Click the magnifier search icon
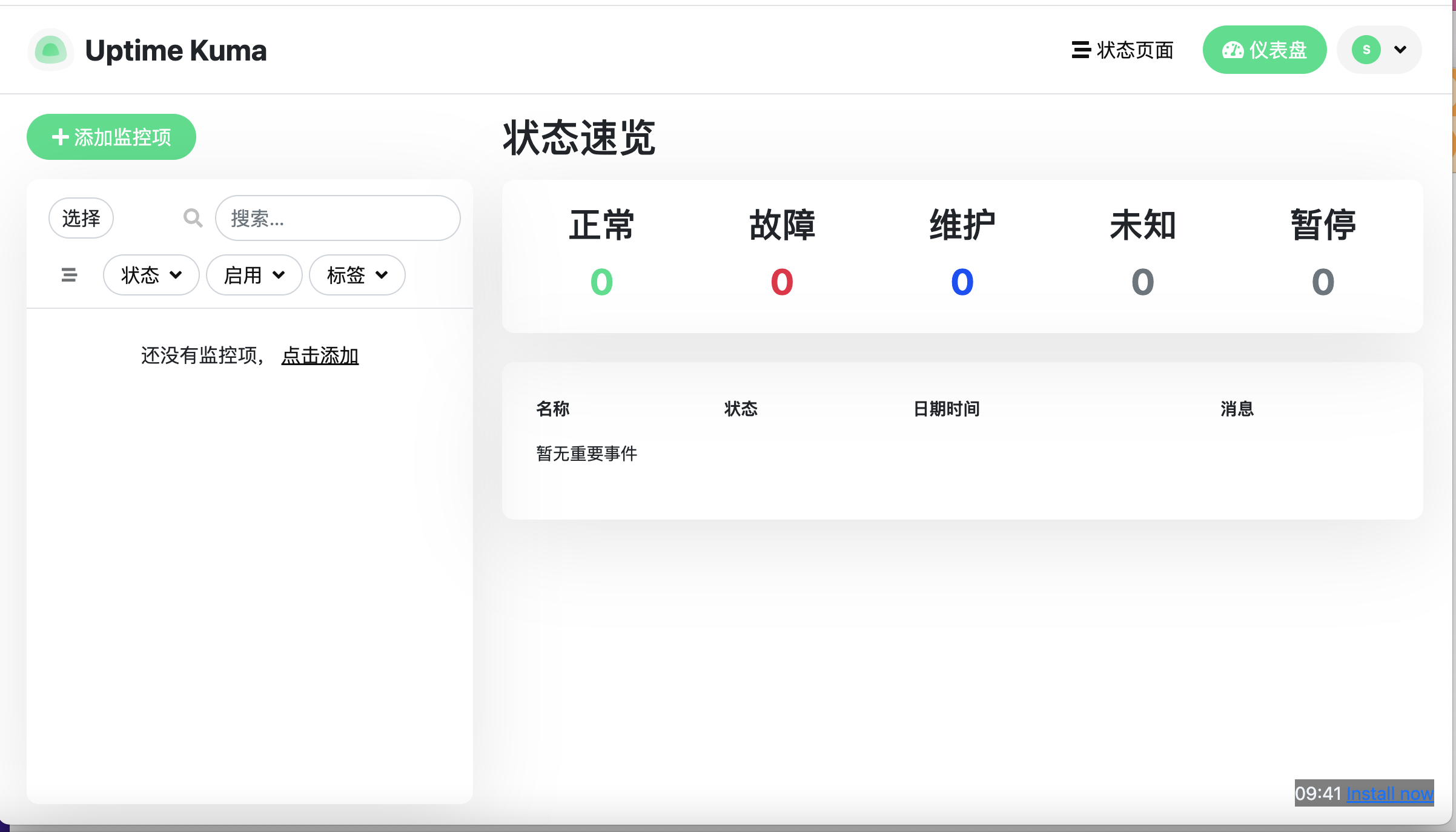The width and height of the screenshot is (1456, 832). coord(193,218)
